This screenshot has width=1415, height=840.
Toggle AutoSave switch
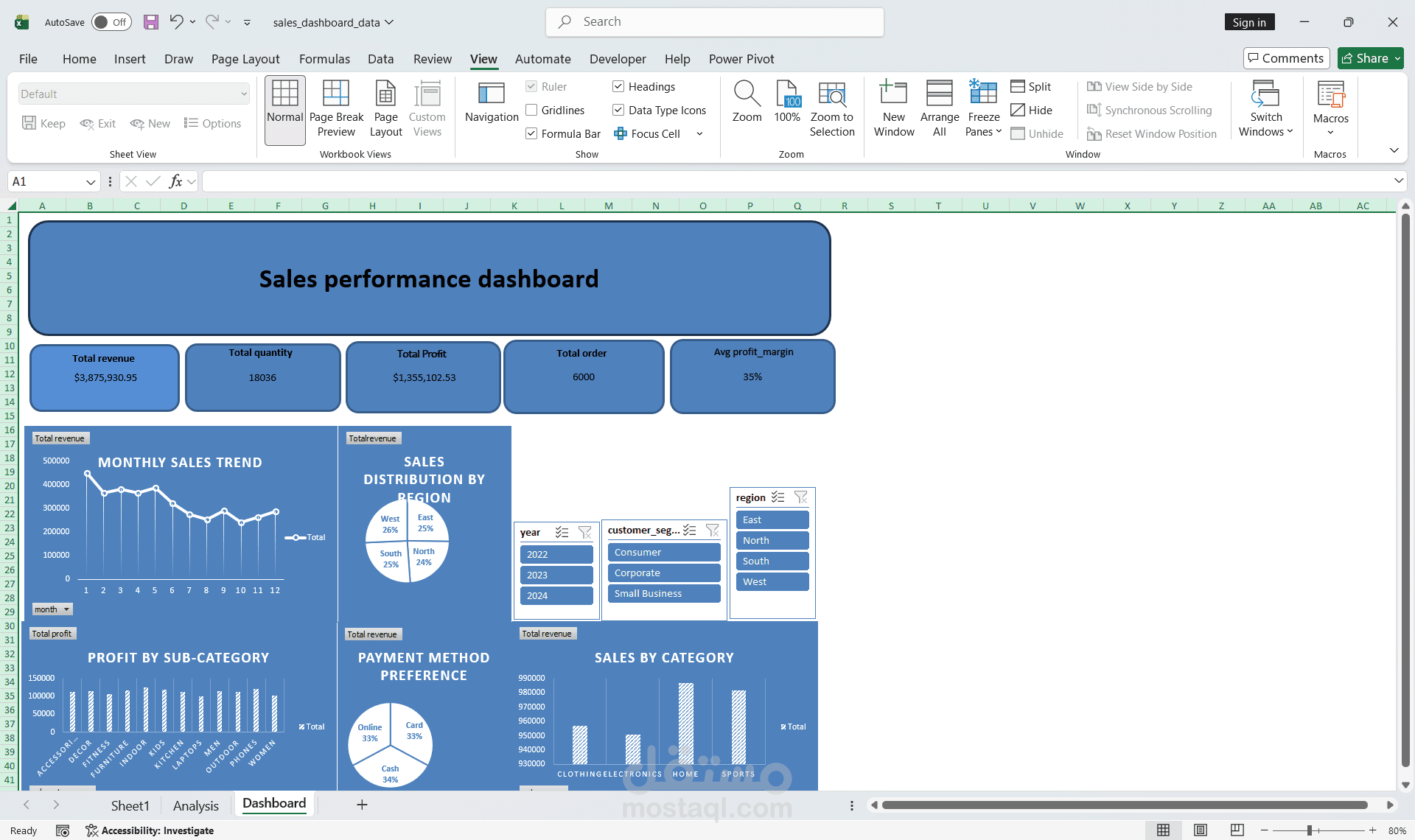click(x=111, y=22)
